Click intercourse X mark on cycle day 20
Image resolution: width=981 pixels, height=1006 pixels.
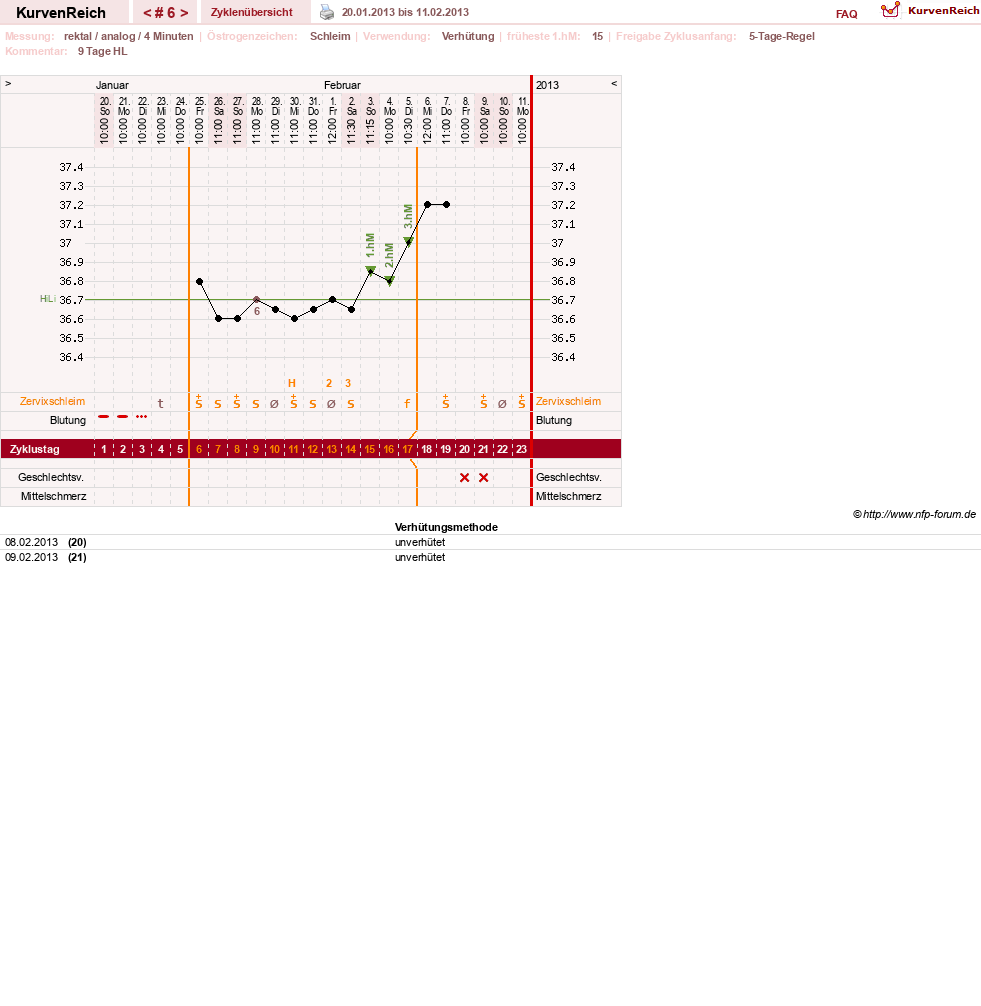tap(465, 477)
